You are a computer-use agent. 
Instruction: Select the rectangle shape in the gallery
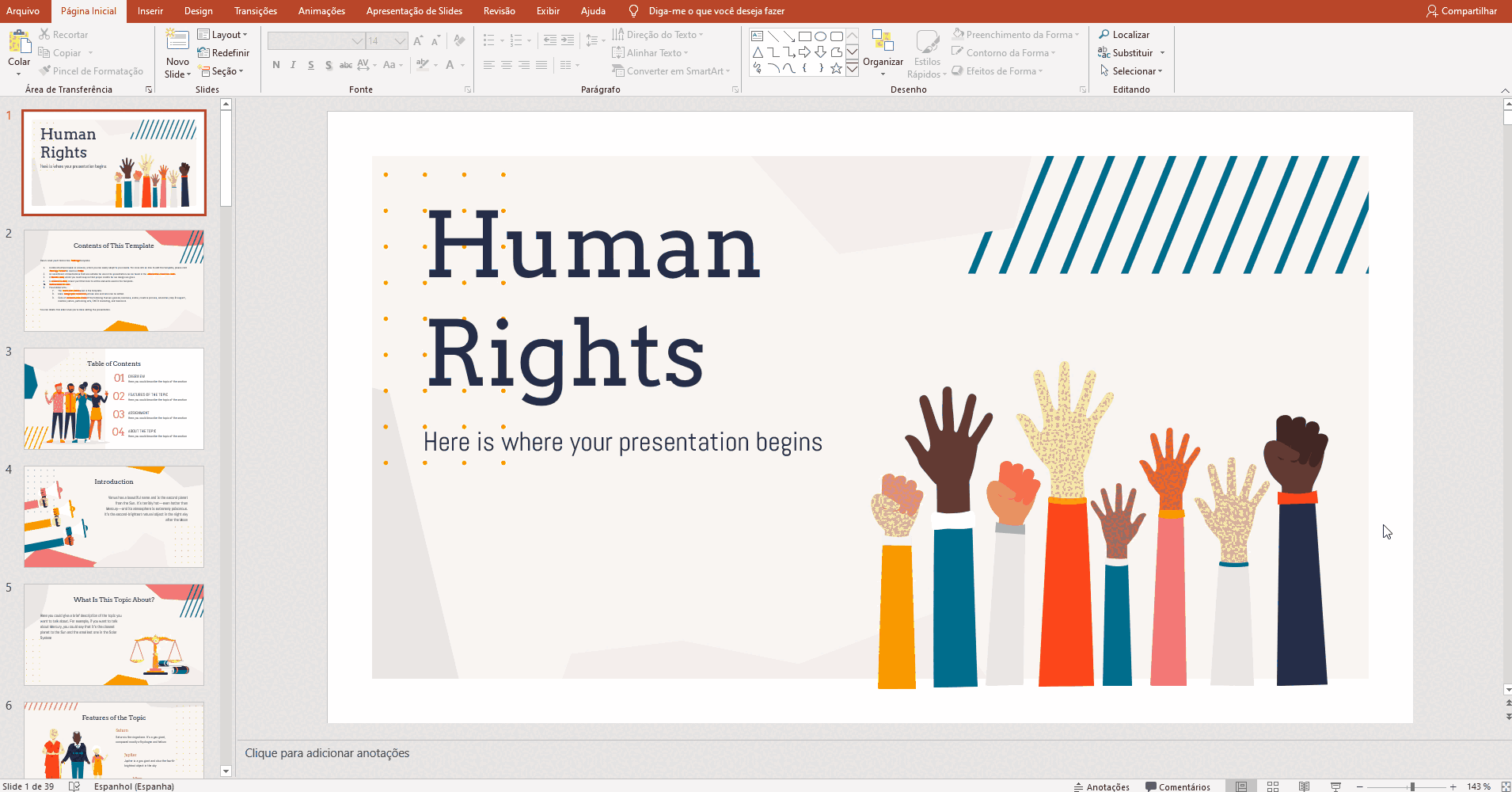coord(804,36)
